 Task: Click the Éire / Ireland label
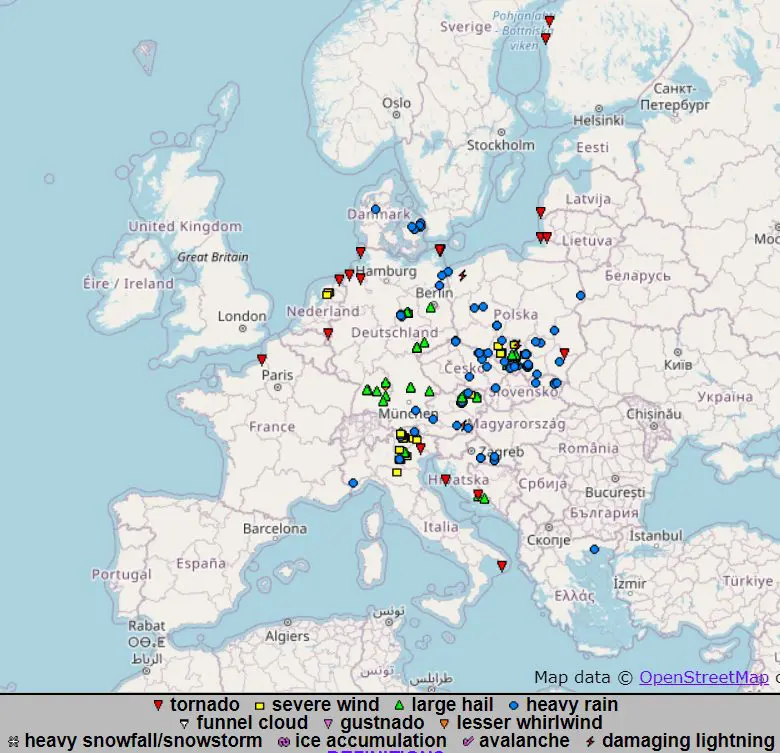click(128, 283)
